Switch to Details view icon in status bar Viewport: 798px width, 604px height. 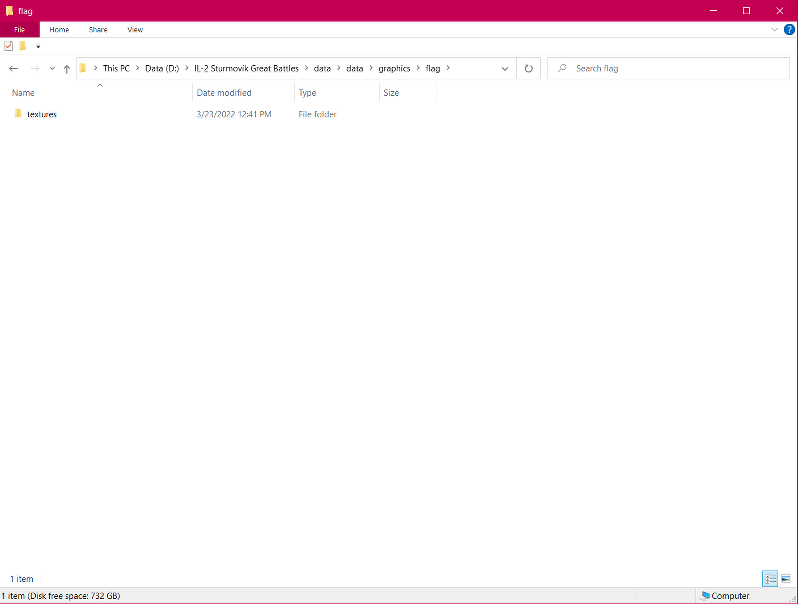pyautogui.click(x=770, y=579)
